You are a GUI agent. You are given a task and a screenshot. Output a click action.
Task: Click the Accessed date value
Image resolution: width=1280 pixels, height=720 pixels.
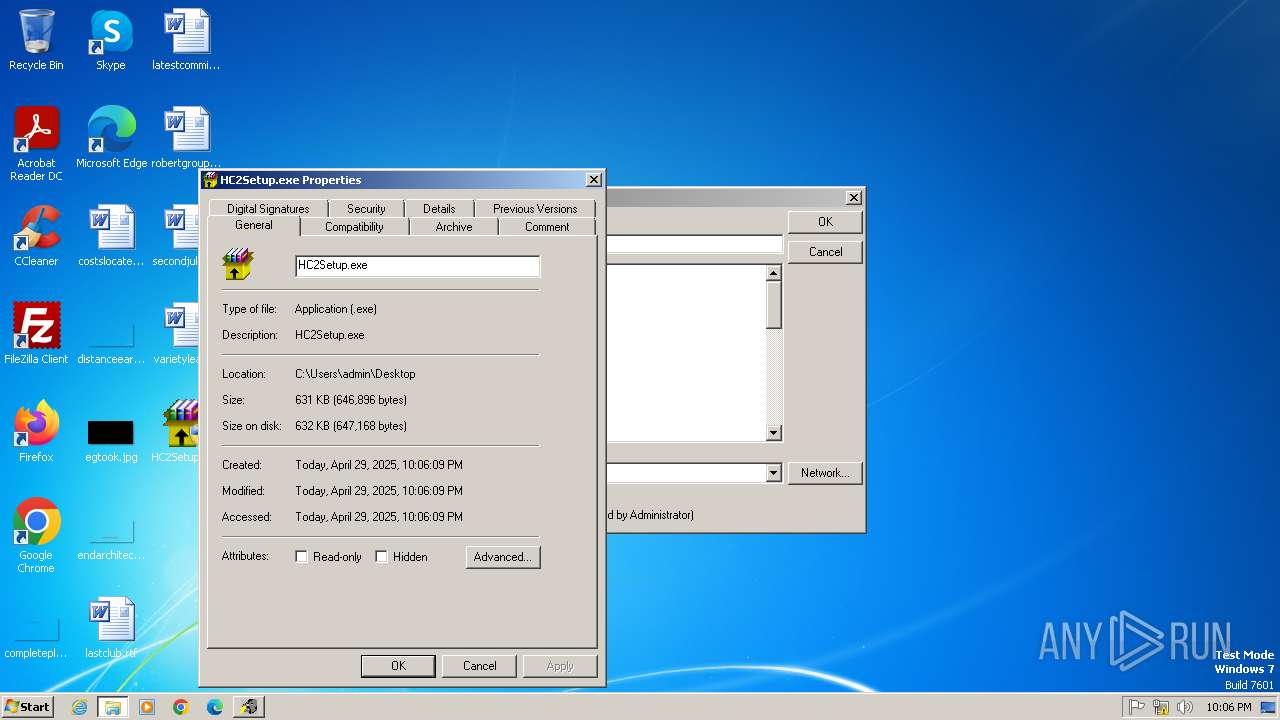pos(379,517)
